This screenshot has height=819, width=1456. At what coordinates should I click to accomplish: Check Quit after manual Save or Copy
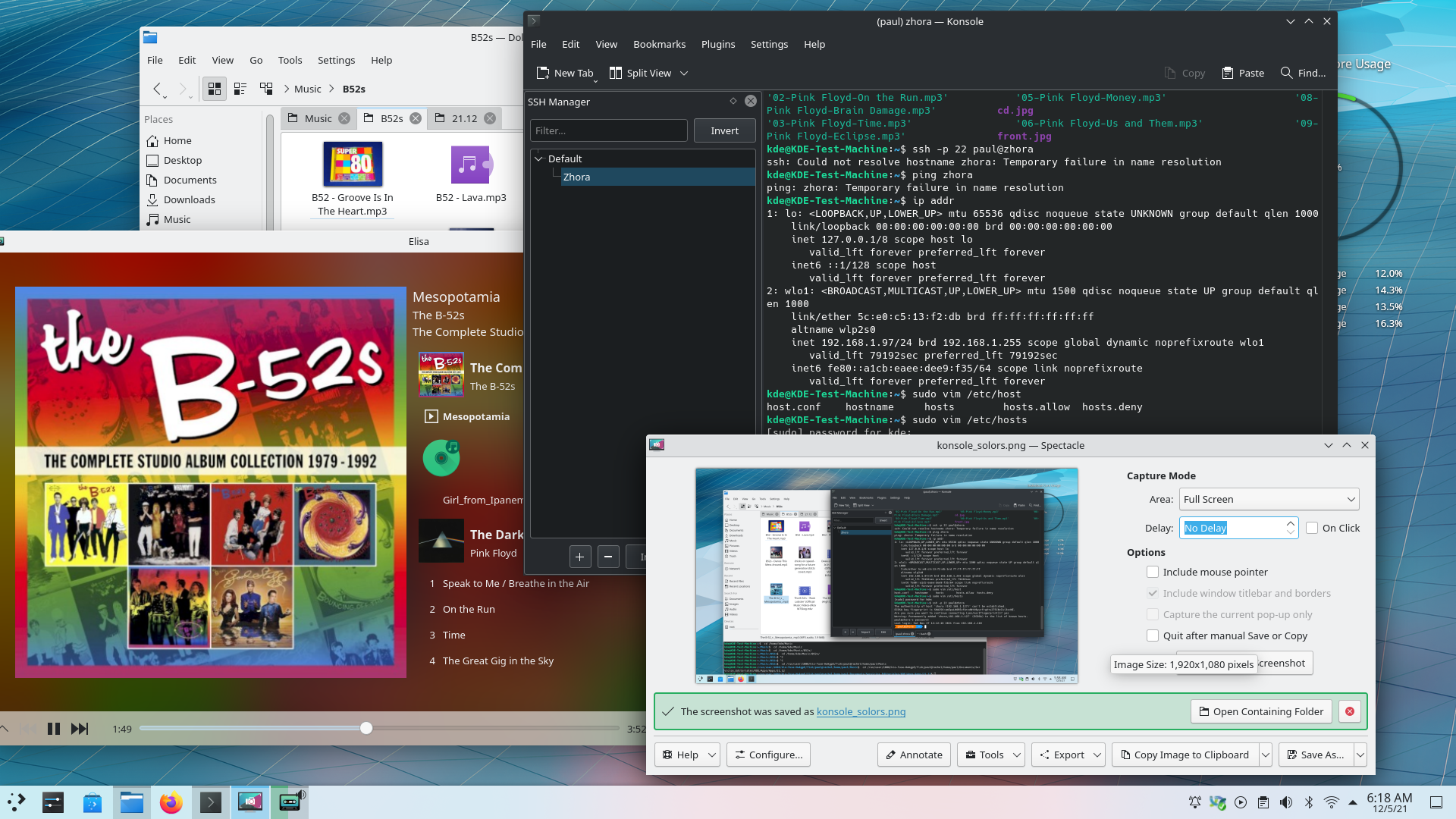[1153, 635]
